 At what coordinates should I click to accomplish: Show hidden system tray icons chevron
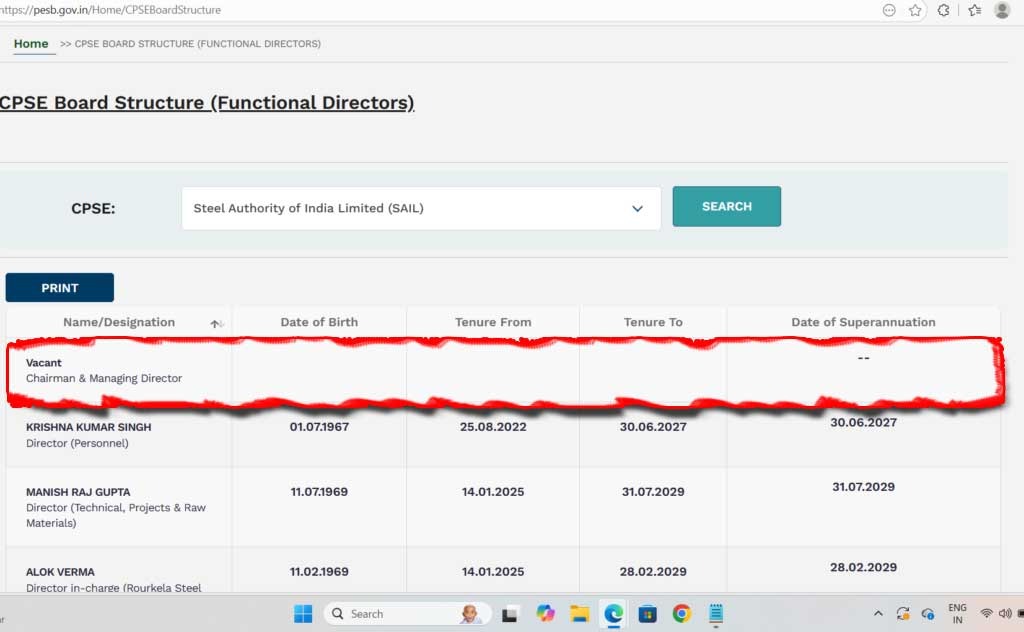coord(878,613)
